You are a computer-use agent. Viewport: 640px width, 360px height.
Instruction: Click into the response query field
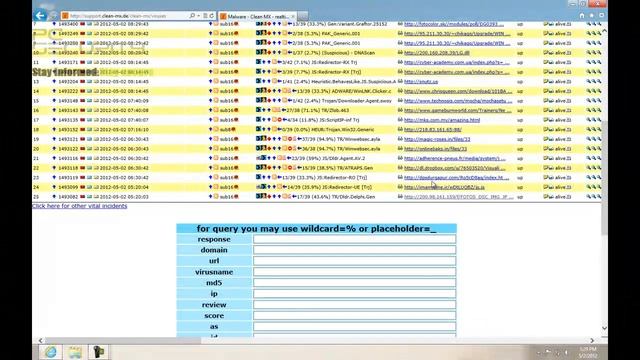(x=354, y=239)
